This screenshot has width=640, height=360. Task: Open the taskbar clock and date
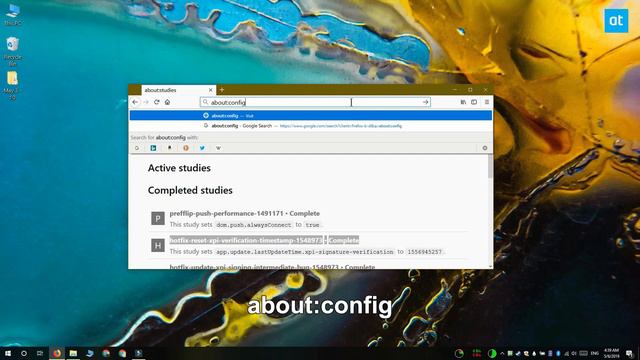click(x=611, y=353)
